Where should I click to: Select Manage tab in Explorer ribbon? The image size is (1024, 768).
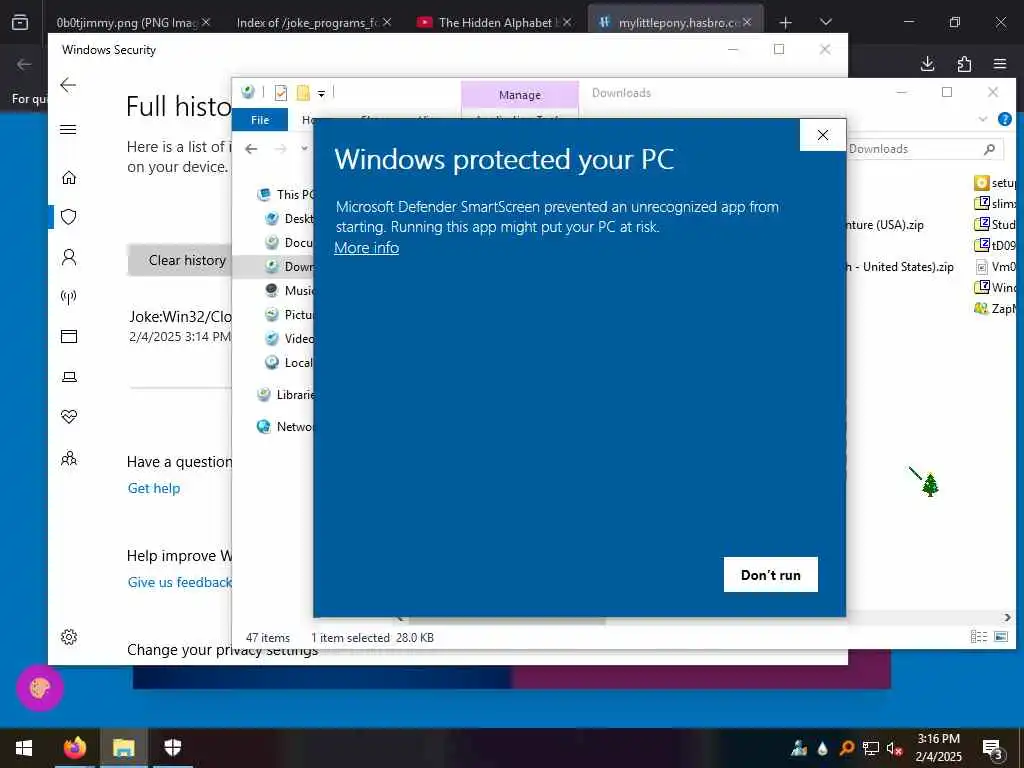[x=520, y=95]
